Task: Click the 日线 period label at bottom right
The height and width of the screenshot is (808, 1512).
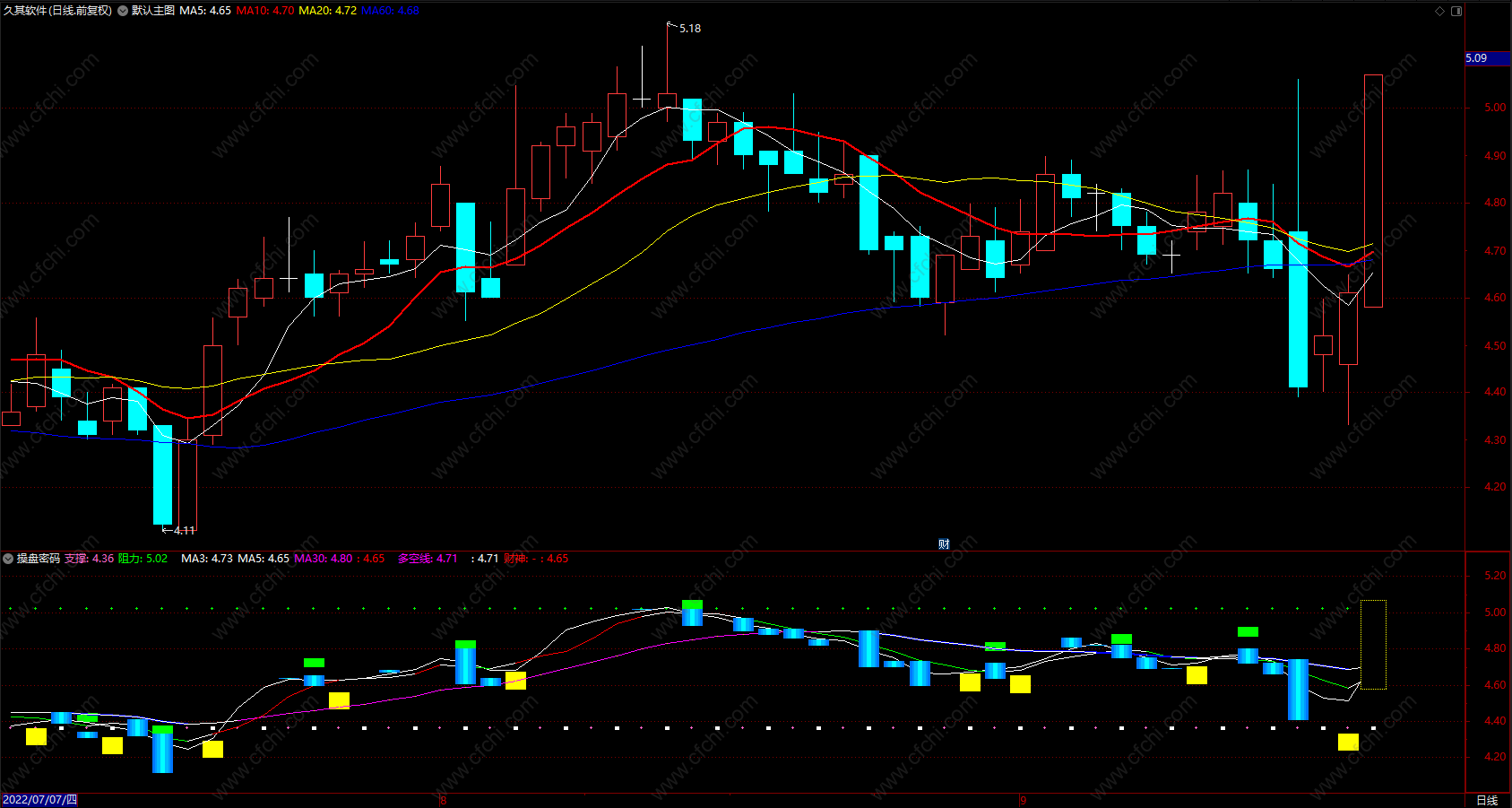Action: click(x=1487, y=800)
